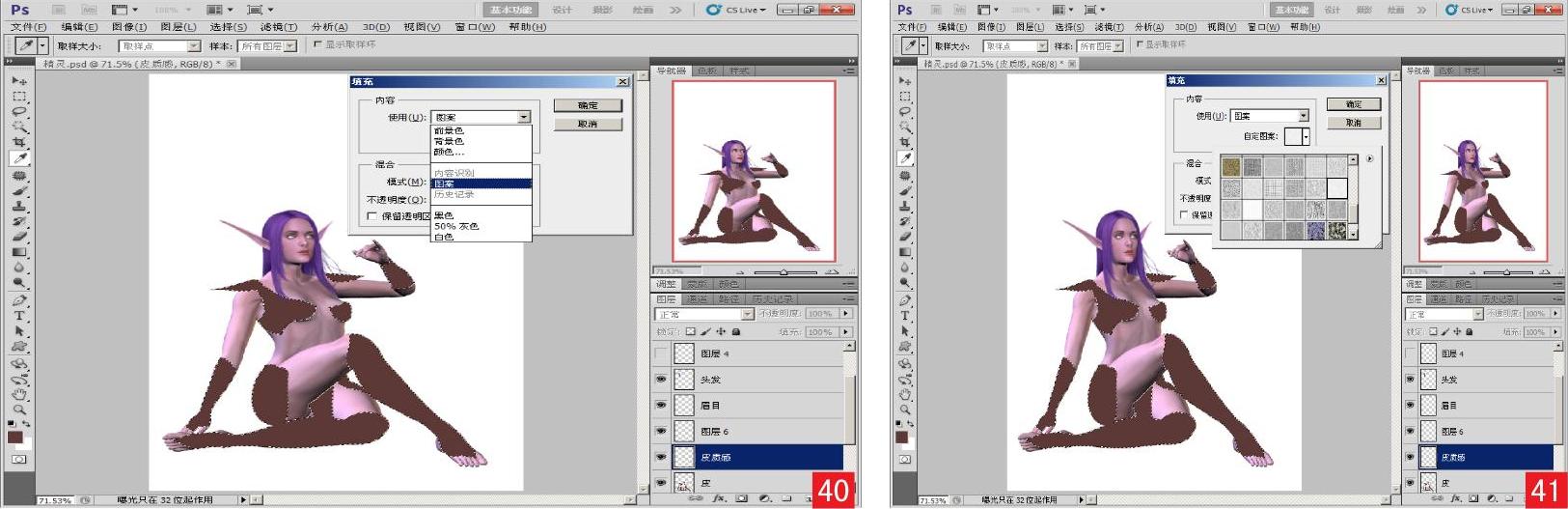
Task: Choose 背景色 in left Fill dropdown list
Action: 449,141
